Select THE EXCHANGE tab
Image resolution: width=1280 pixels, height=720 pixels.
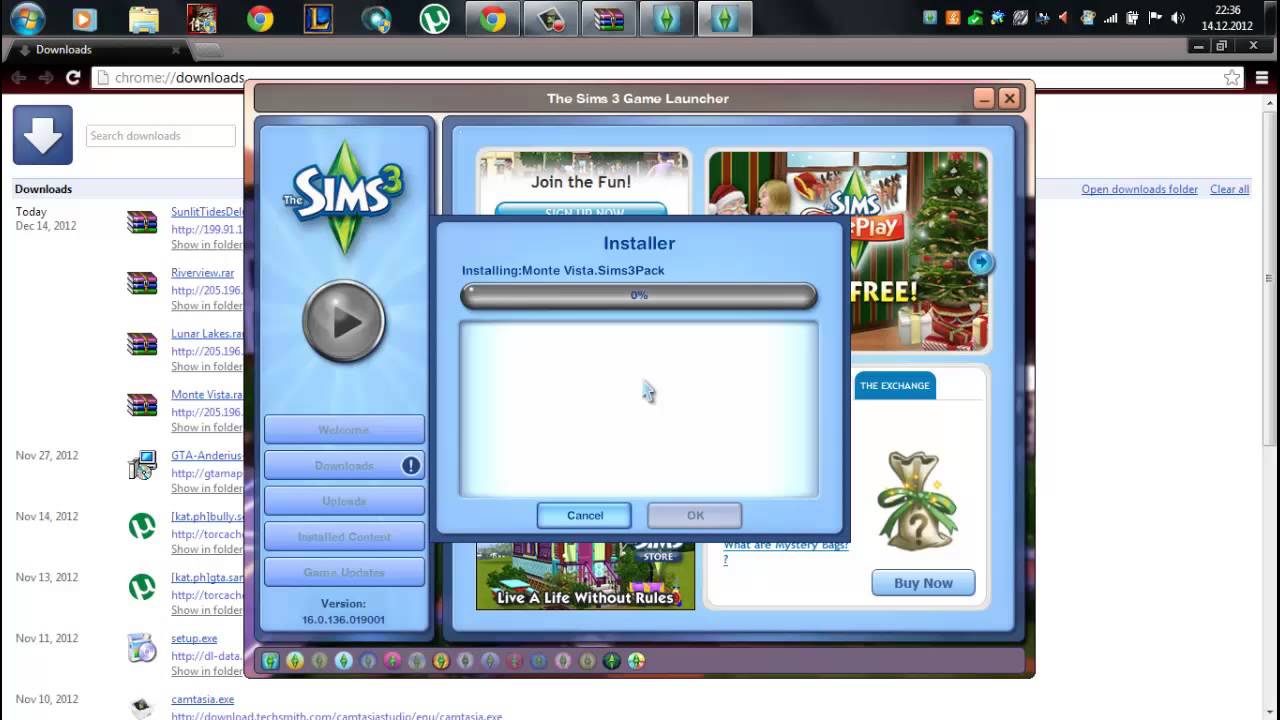895,386
